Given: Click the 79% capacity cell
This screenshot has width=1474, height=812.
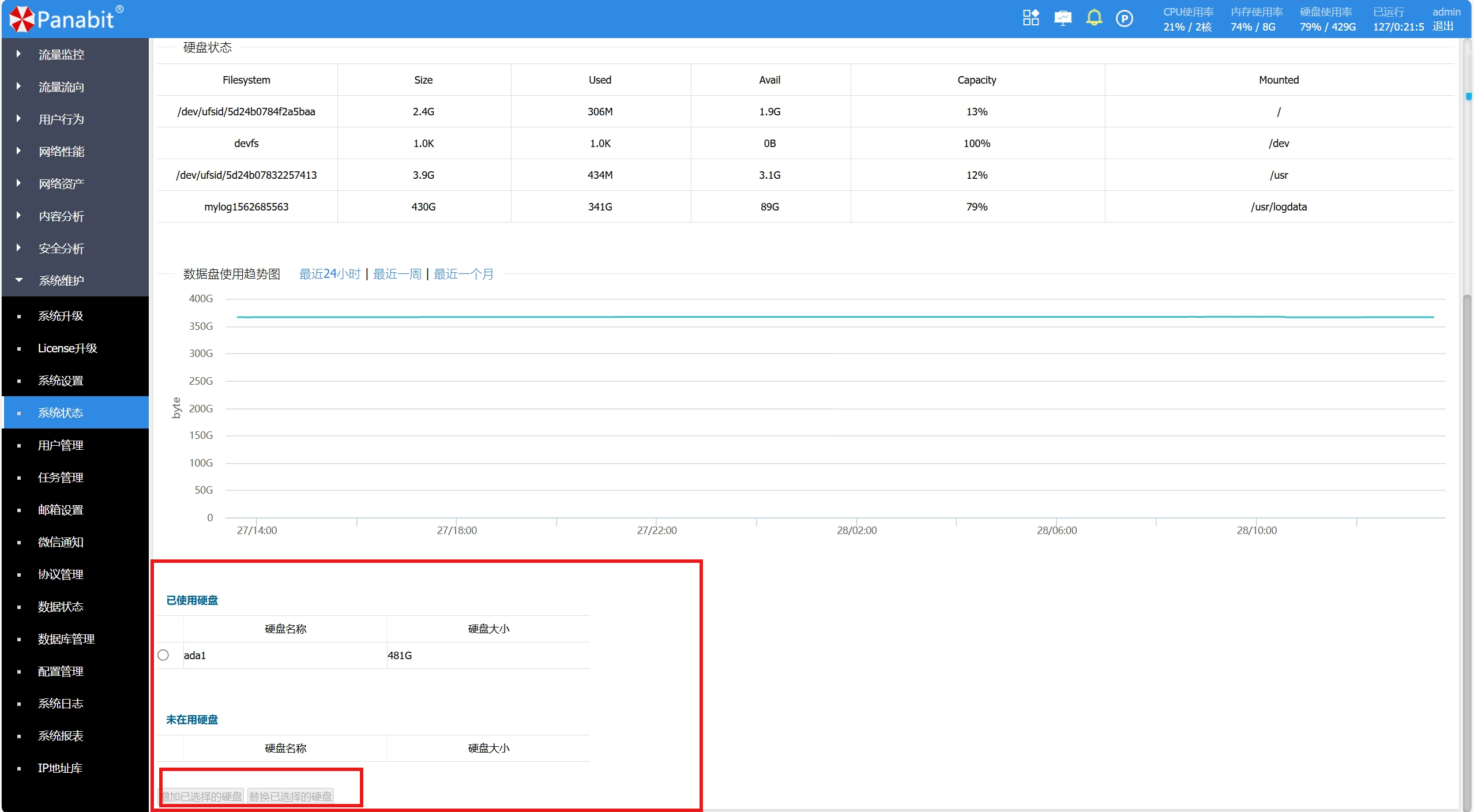Looking at the screenshot, I should (x=977, y=206).
